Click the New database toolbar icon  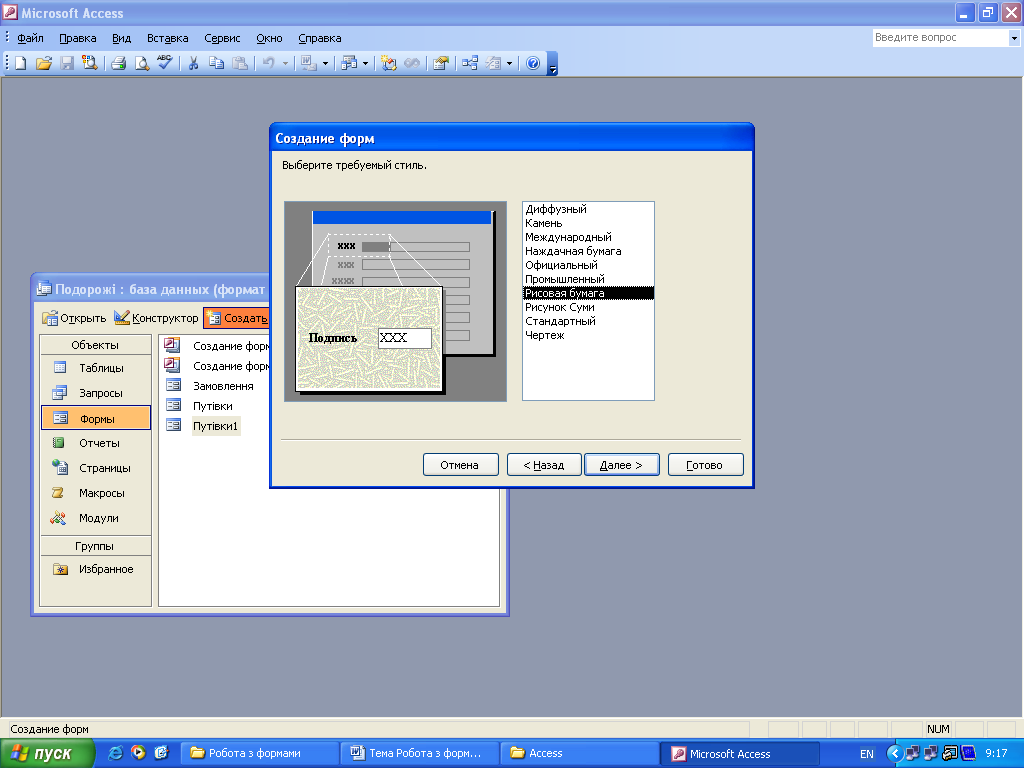[20, 63]
